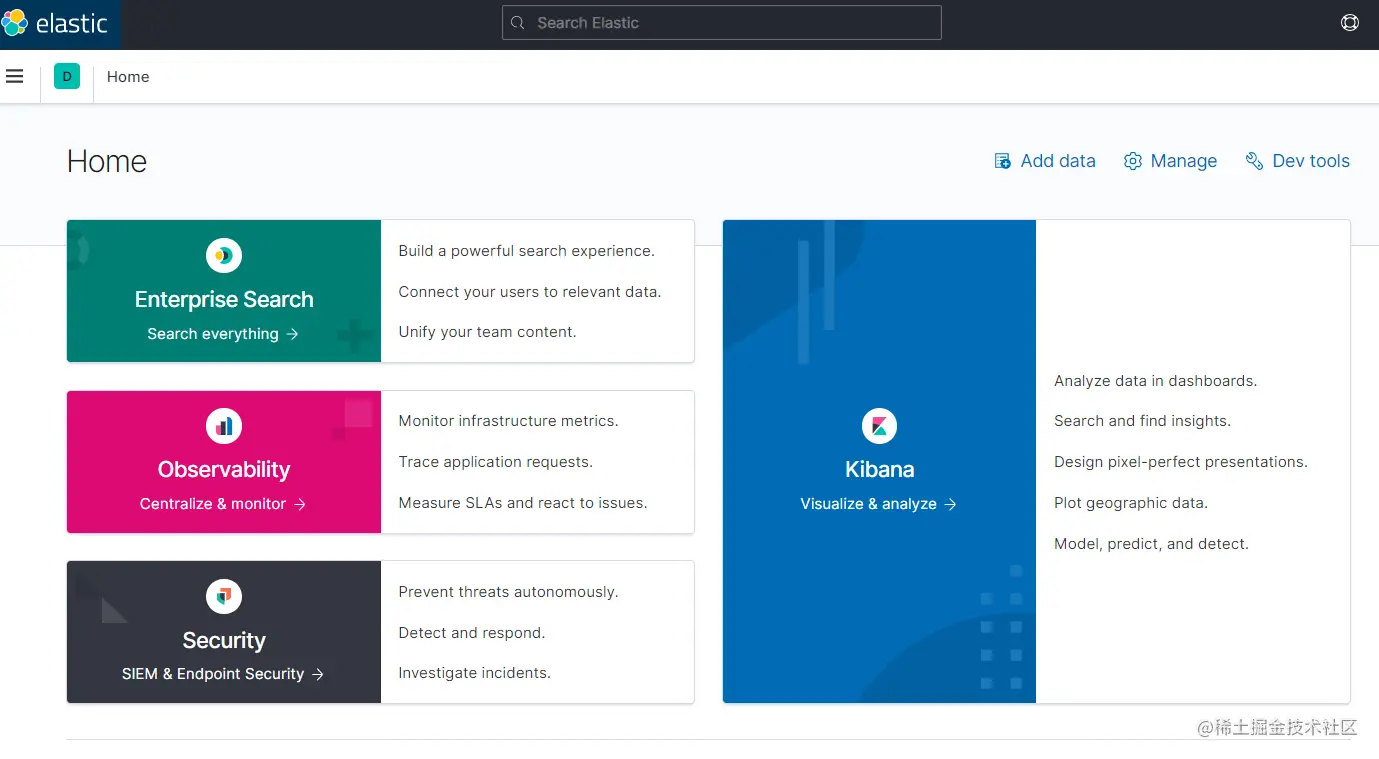
Task: Click 'Search and find insights.' text
Action: click(1143, 421)
